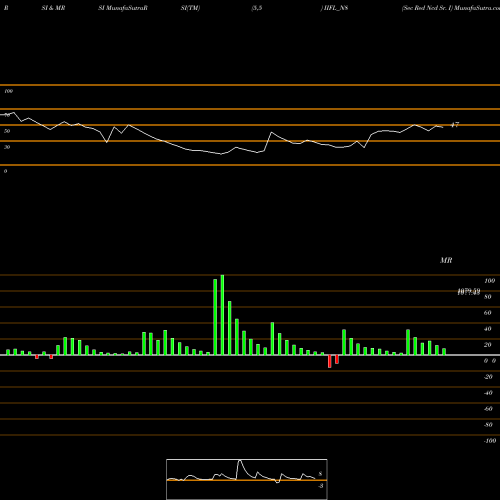Click the MR axis label -20
This screenshot has width=500, height=500.
pos(488,377)
